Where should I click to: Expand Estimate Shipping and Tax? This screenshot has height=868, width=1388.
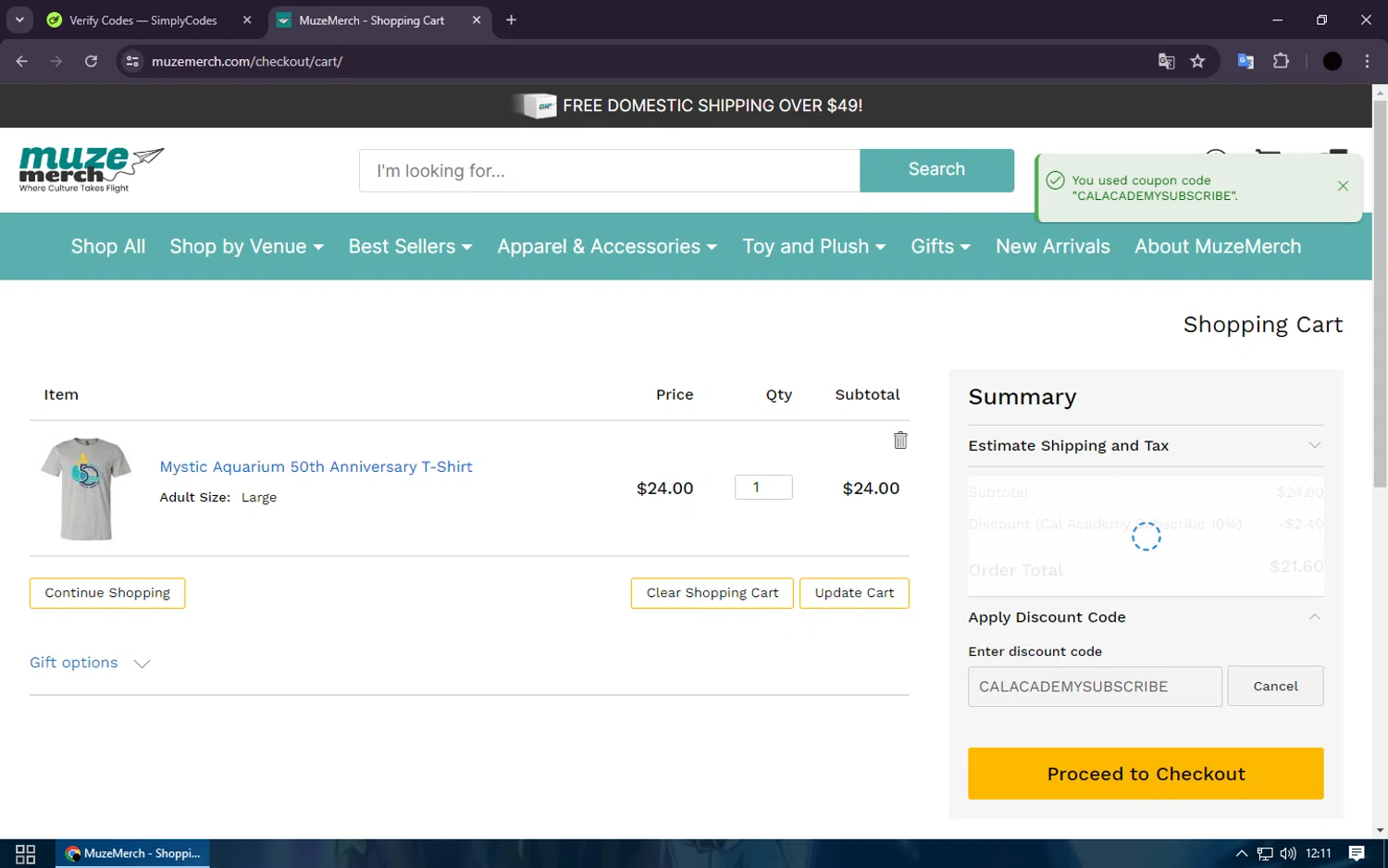coord(1146,445)
